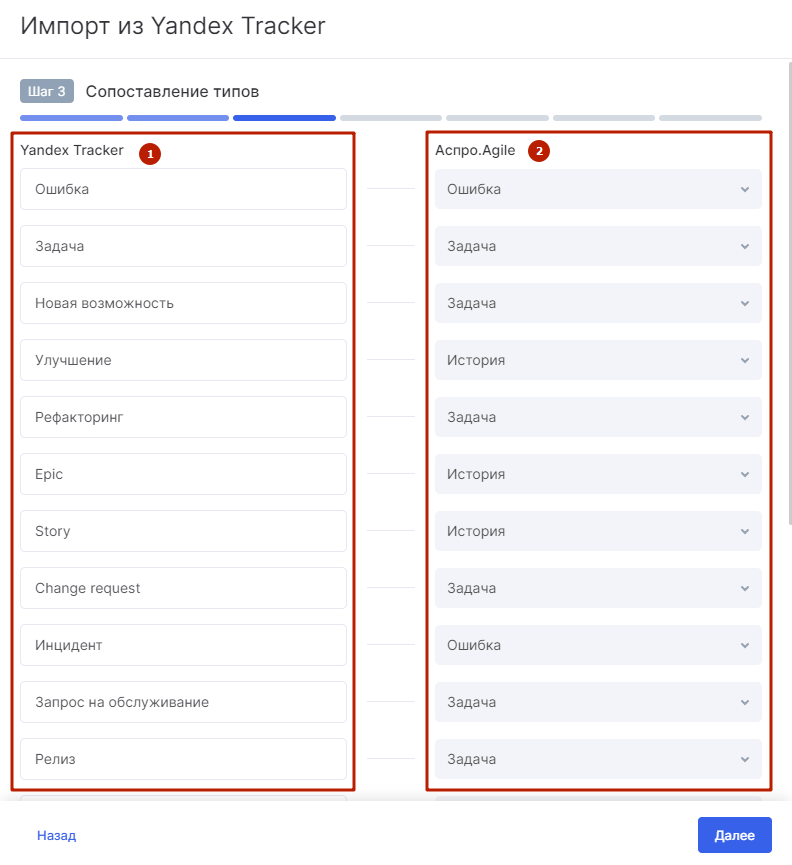Expand the История dropdown for Epic
This screenshot has height=865, width=792.
click(598, 474)
